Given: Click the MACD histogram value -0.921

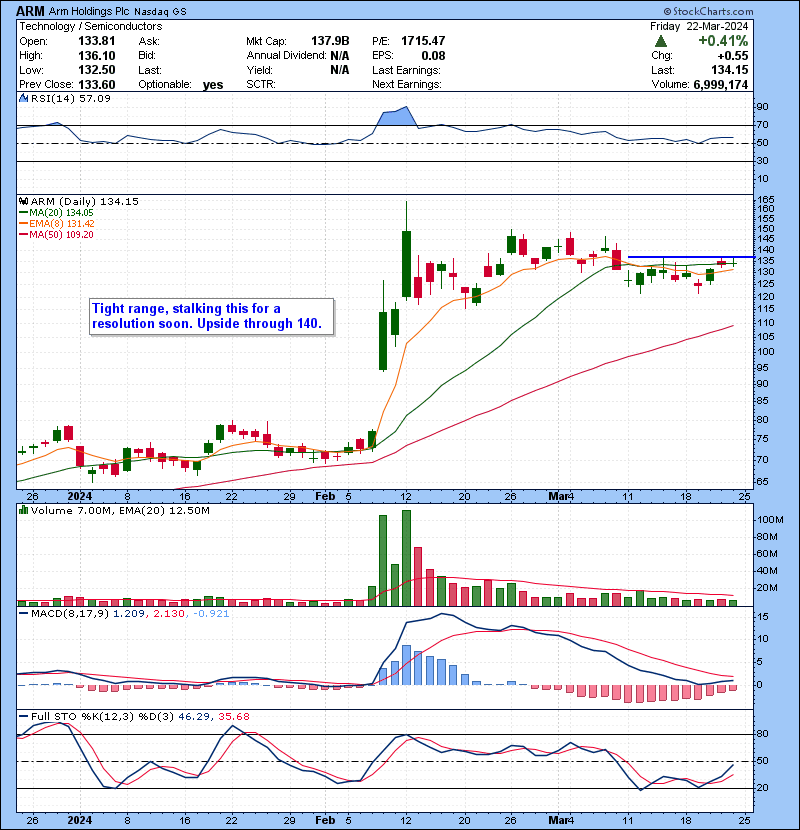Looking at the screenshot, I should [x=211, y=614].
